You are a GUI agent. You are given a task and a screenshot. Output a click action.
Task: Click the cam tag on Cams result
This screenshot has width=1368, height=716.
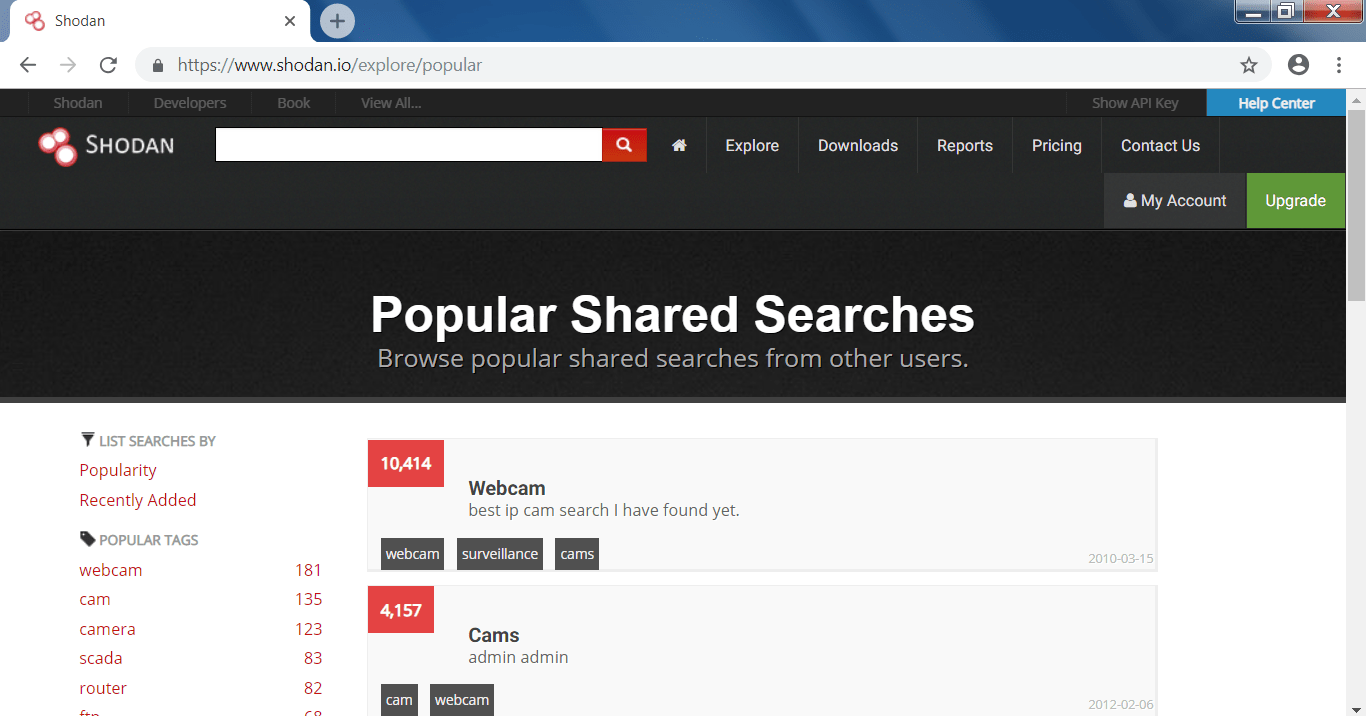click(x=399, y=700)
